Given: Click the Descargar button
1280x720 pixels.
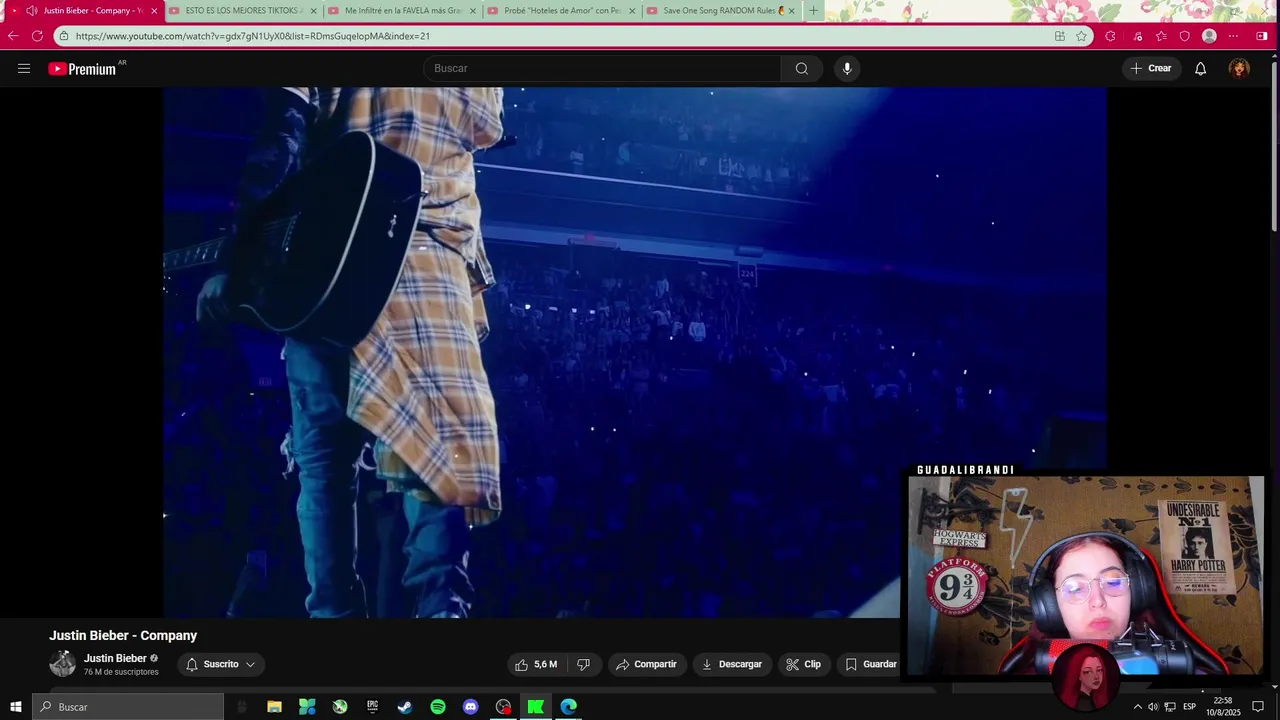Looking at the screenshot, I should (x=732, y=664).
